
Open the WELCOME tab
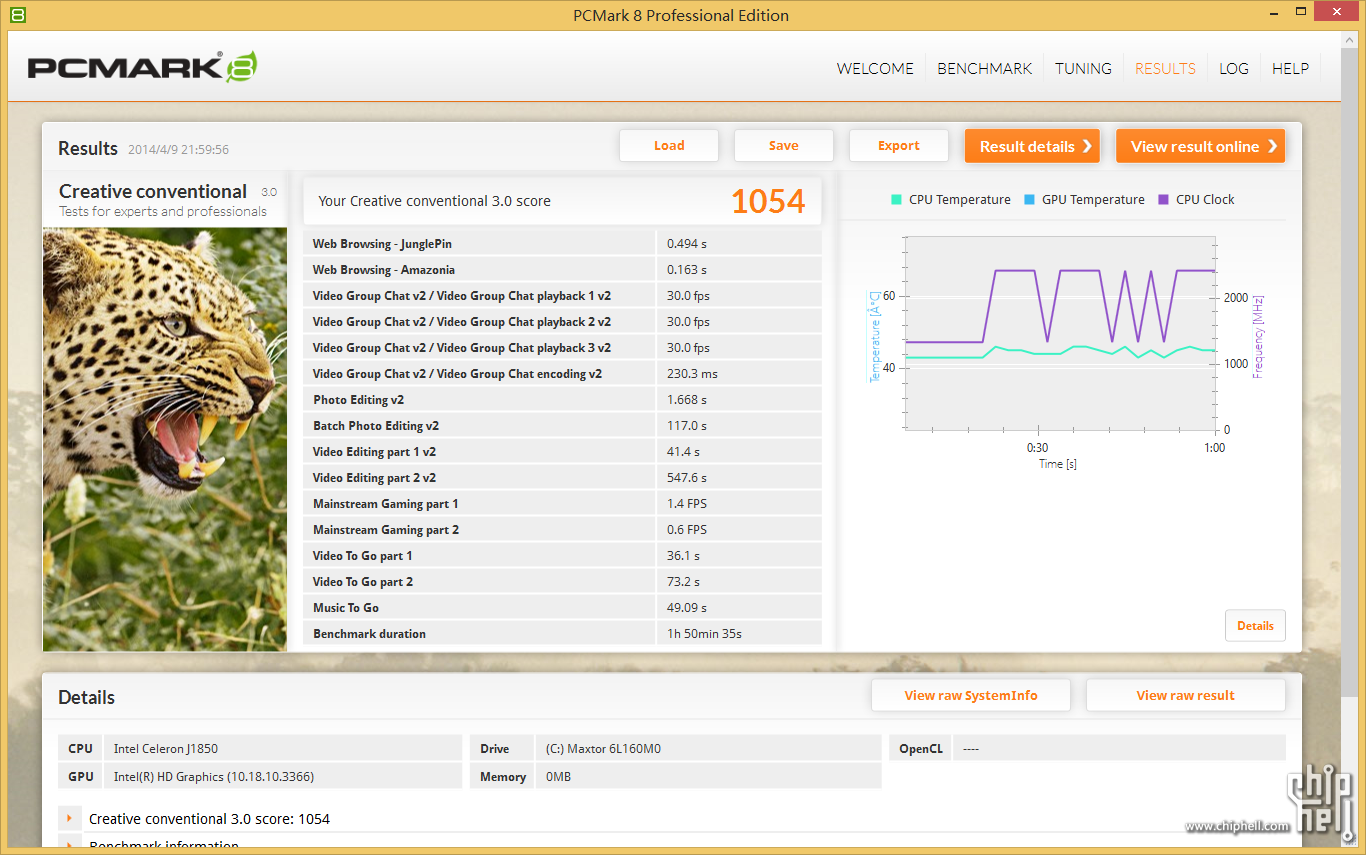[875, 68]
